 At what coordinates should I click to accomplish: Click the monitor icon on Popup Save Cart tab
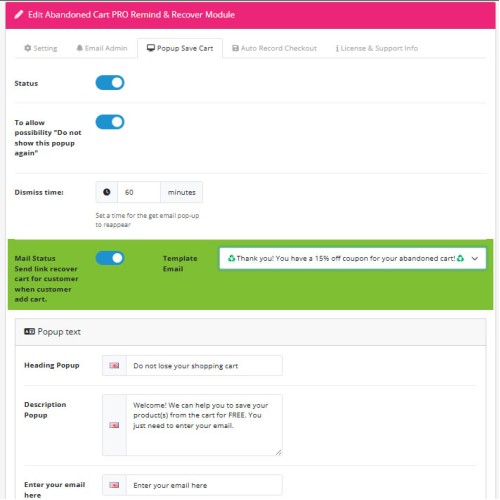click(151, 48)
